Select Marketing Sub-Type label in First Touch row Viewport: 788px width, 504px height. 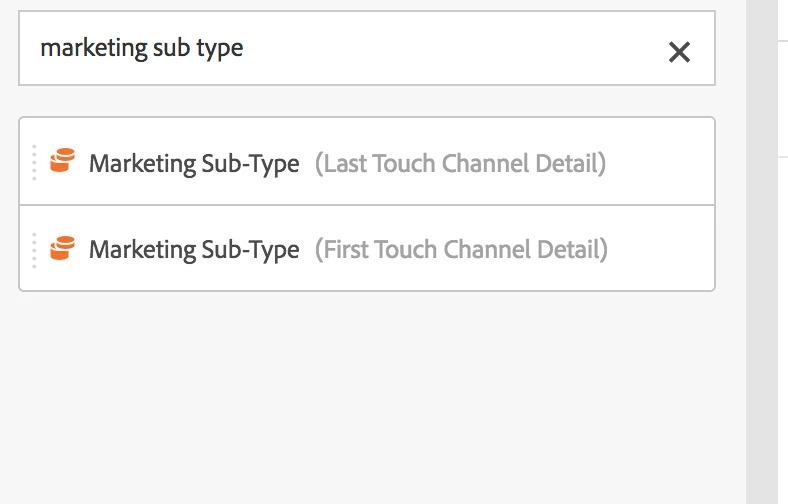[194, 250]
